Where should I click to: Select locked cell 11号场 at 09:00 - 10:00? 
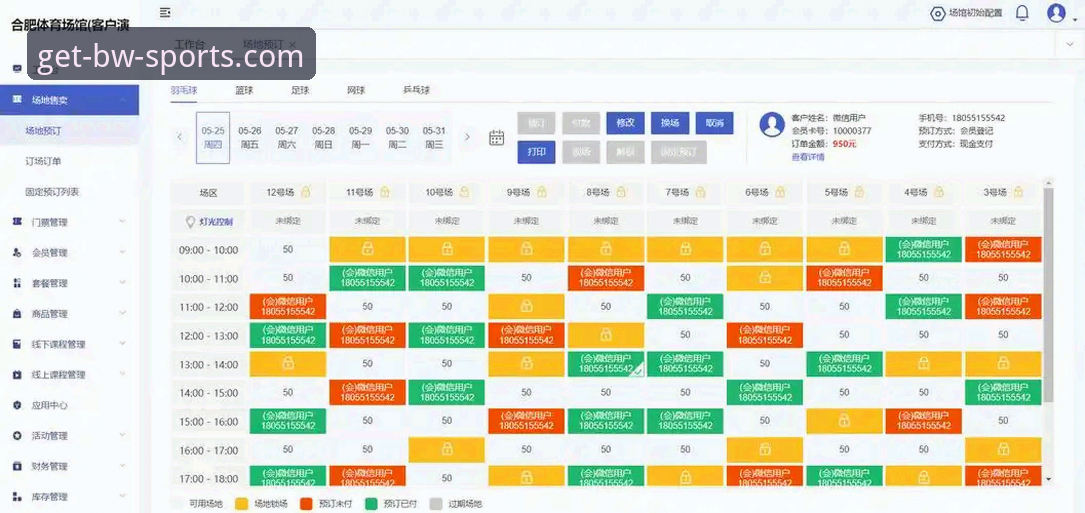click(367, 249)
